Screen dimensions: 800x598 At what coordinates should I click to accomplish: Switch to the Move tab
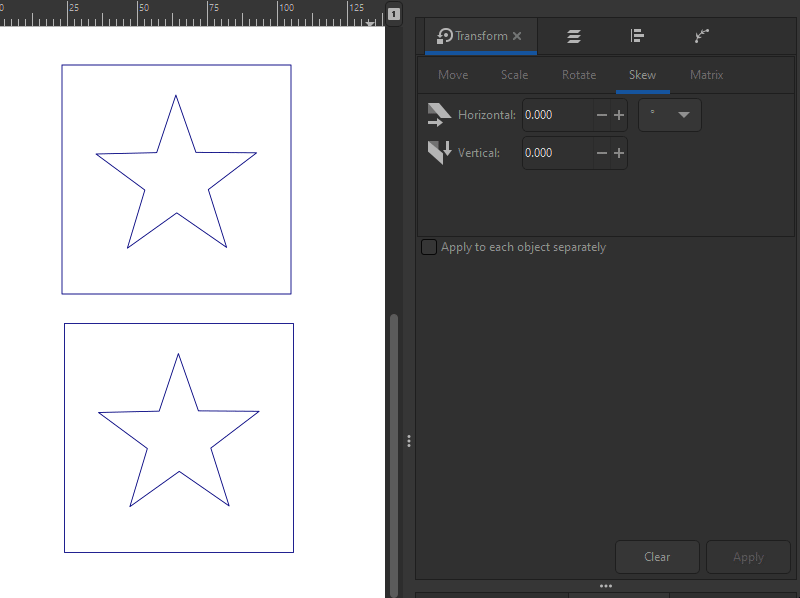[x=452, y=74]
